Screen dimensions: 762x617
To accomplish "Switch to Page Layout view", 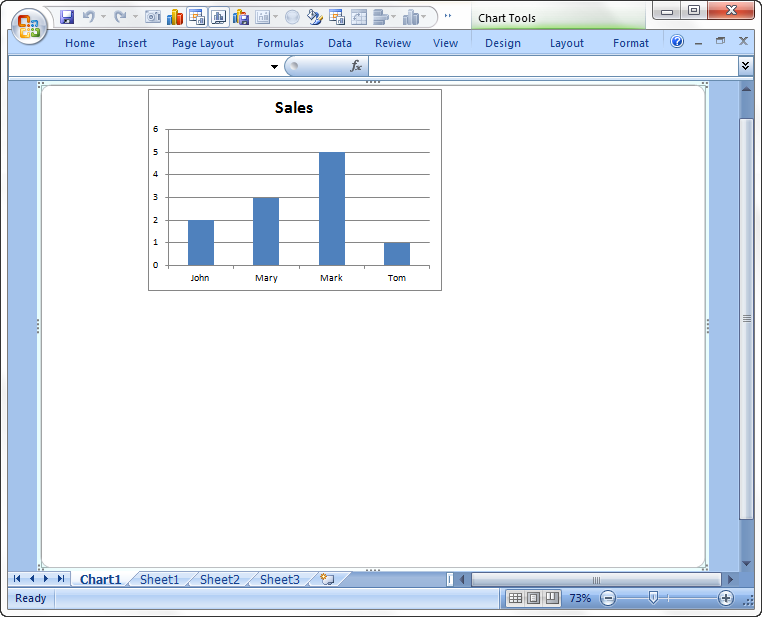I will (533, 598).
